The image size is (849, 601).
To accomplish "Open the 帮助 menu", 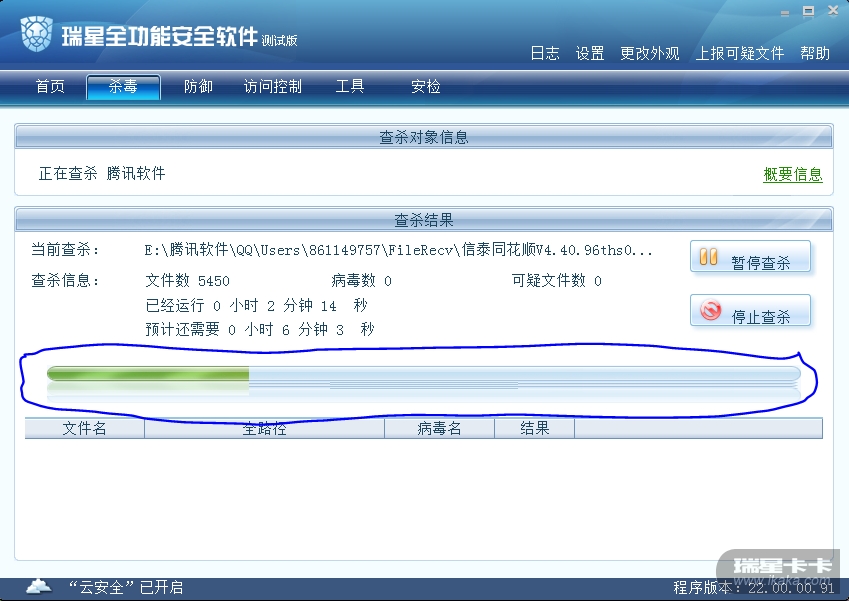I will coord(815,53).
